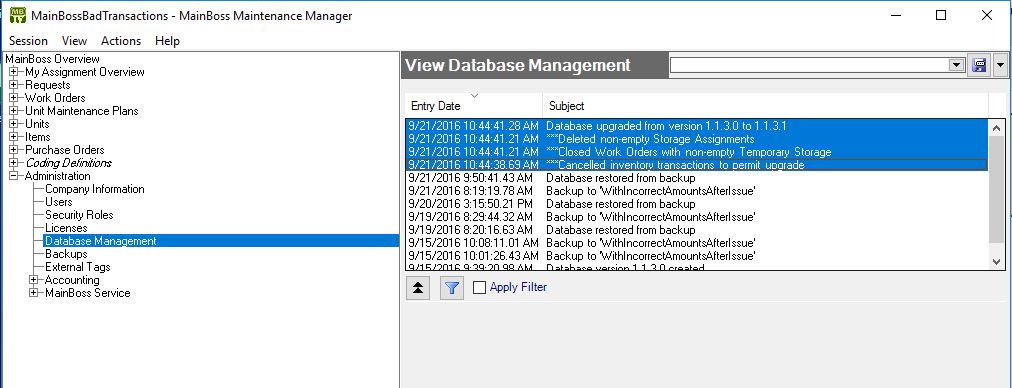The height and width of the screenshot is (388, 1012).
Task: Select MainBoss Overview in the tree
Action: (x=52, y=59)
